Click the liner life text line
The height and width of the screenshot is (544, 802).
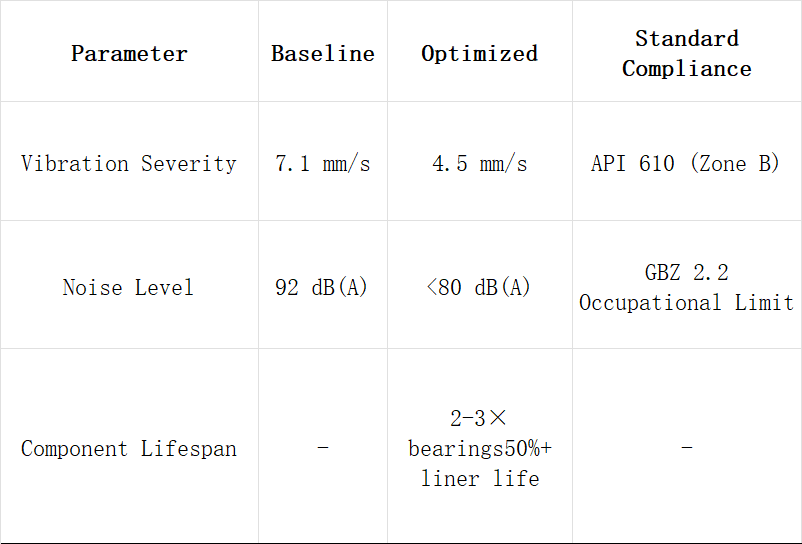tap(480, 479)
